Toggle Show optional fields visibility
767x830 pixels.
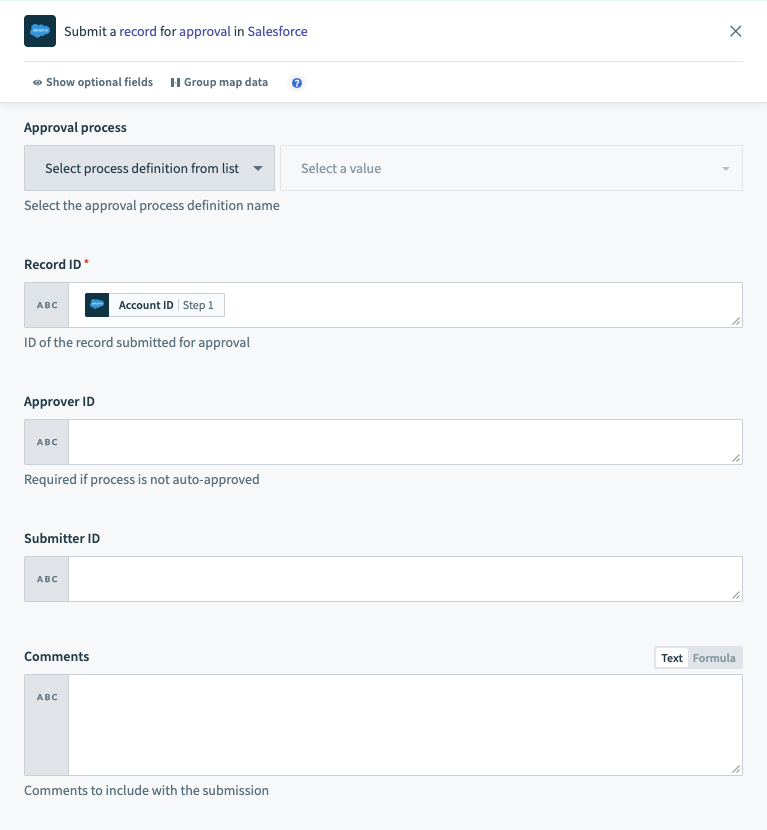pos(91,82)
